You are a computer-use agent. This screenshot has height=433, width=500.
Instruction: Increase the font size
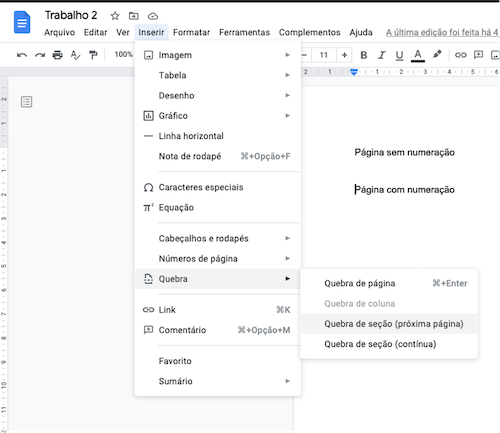coord(345,55)
